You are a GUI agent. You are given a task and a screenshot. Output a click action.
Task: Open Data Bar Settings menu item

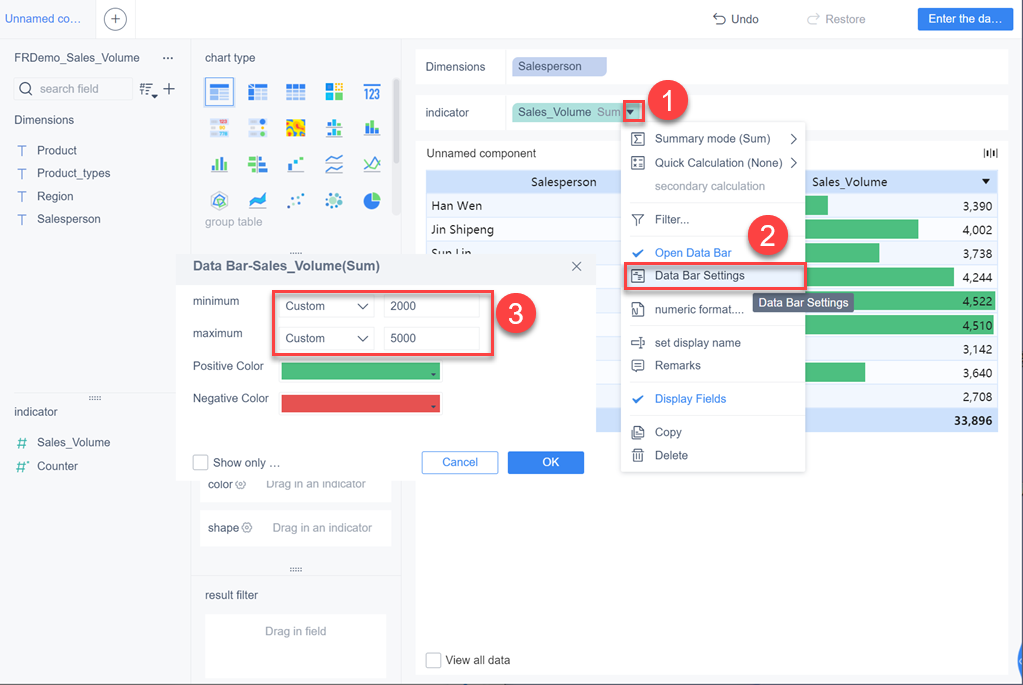click(x=714, y=276)
